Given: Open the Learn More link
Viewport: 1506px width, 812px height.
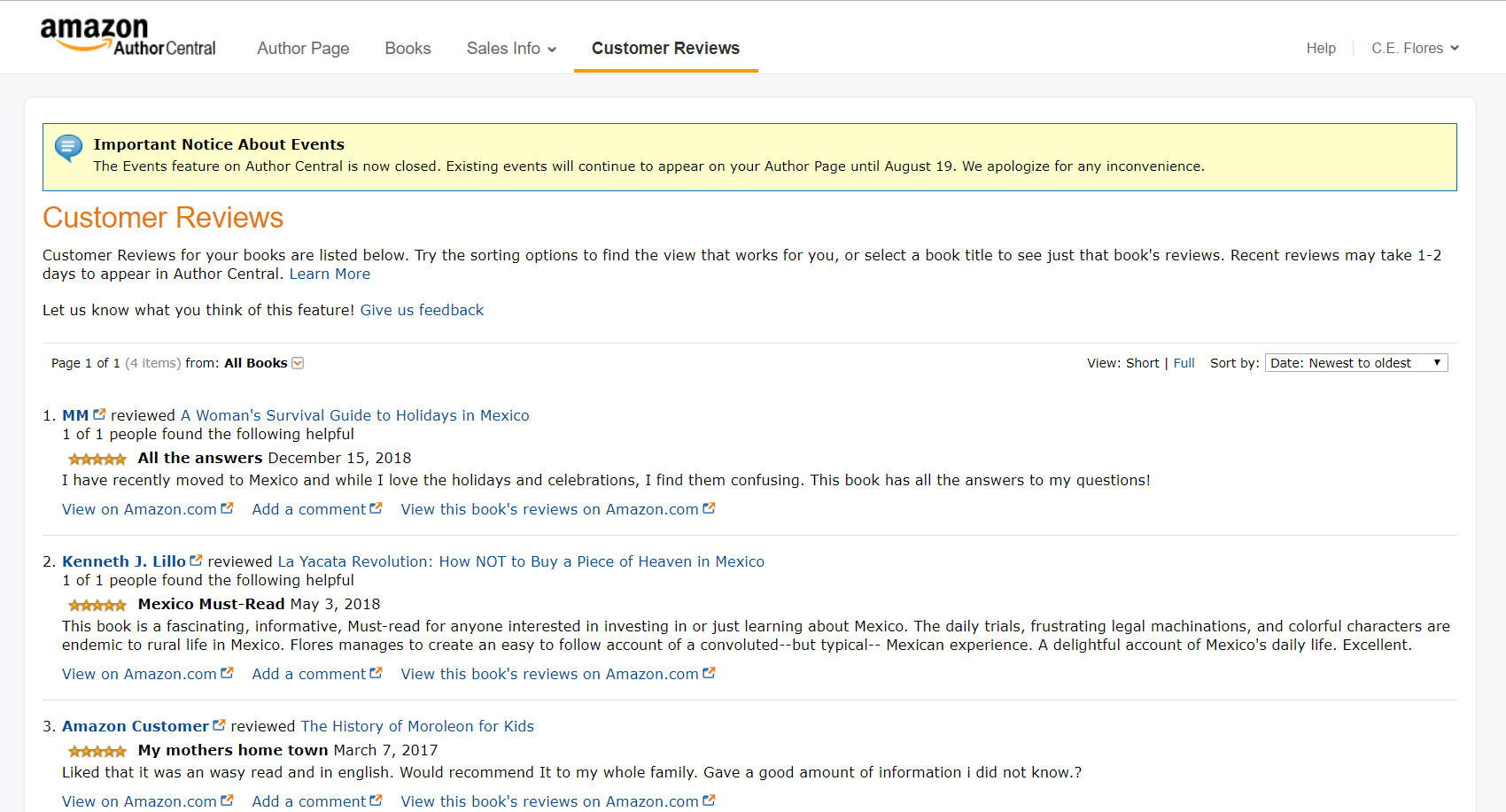Looking at the screenshot, I should coord(330,275).
